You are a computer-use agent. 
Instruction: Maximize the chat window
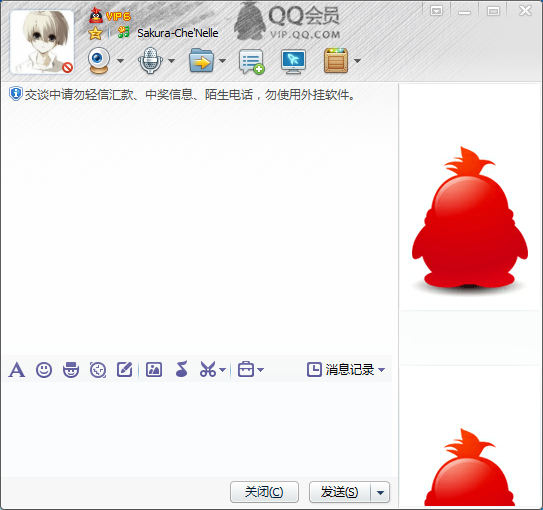(x=493, y=11)
